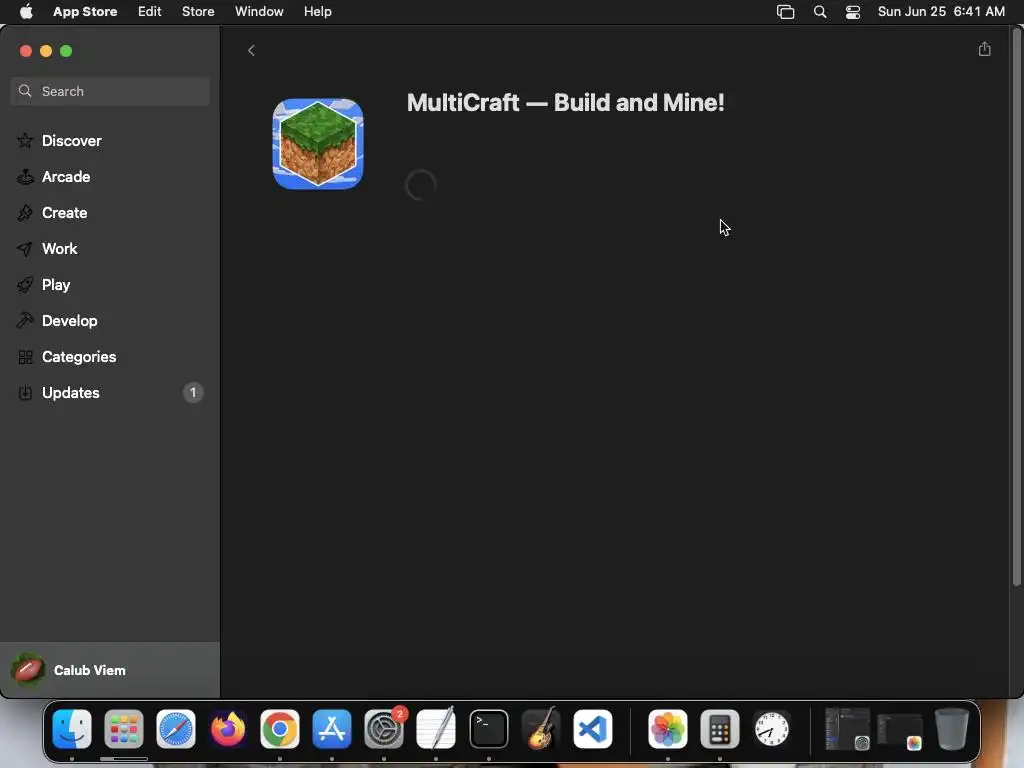Open the Edit menu
The image size is (1024, 768).
click(x=150, y=11)
